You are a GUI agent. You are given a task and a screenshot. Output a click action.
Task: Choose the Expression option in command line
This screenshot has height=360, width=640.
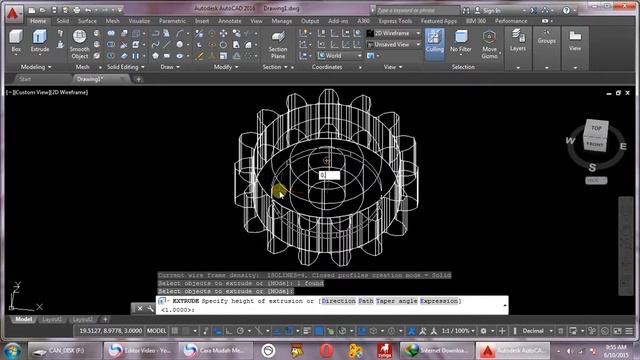click(440, 301)
